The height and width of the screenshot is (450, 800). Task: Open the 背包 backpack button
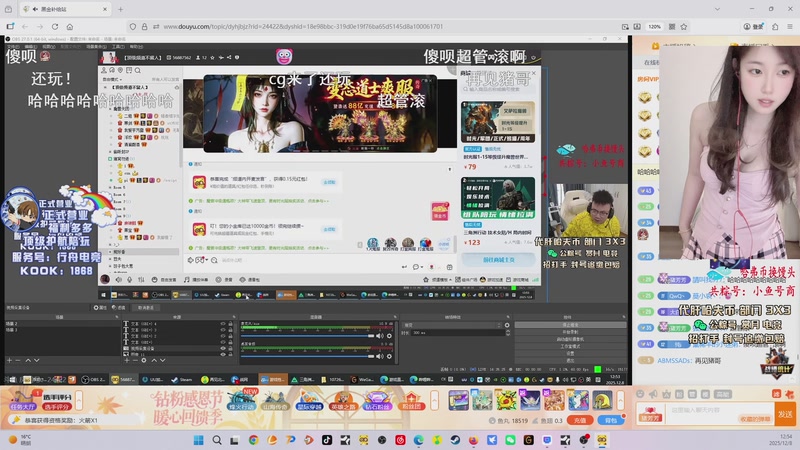(611, 420)
